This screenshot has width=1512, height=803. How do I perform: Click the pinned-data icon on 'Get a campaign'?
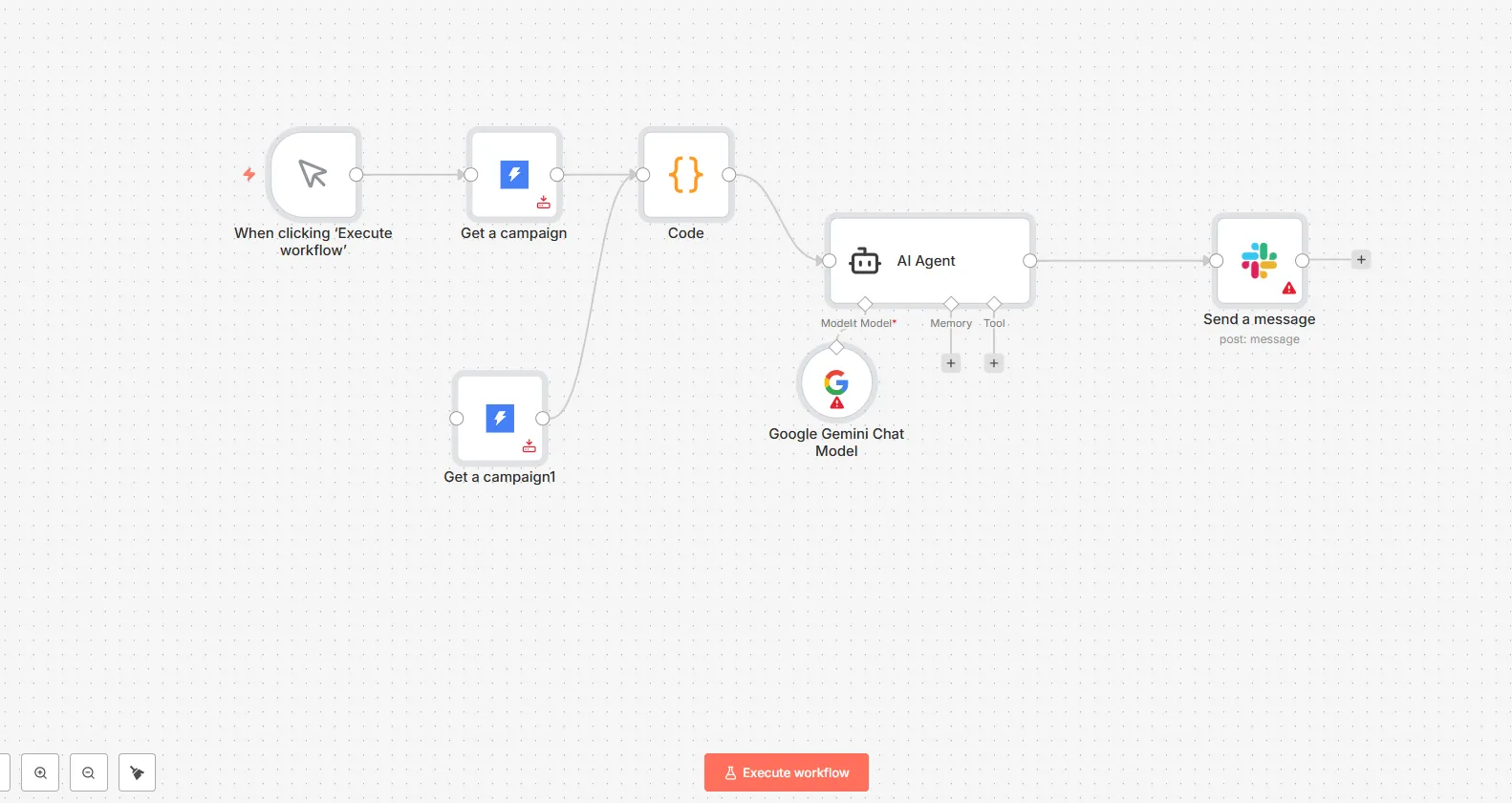point(544,202)
